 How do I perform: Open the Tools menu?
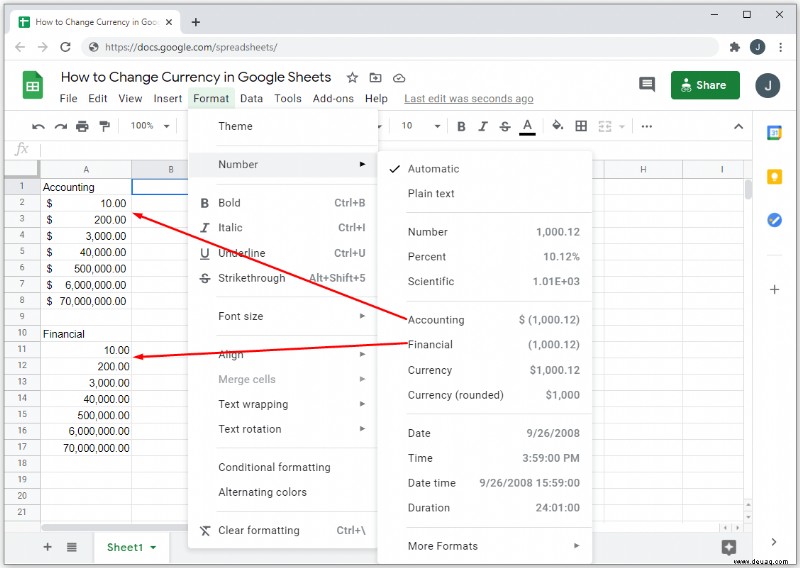288,98
